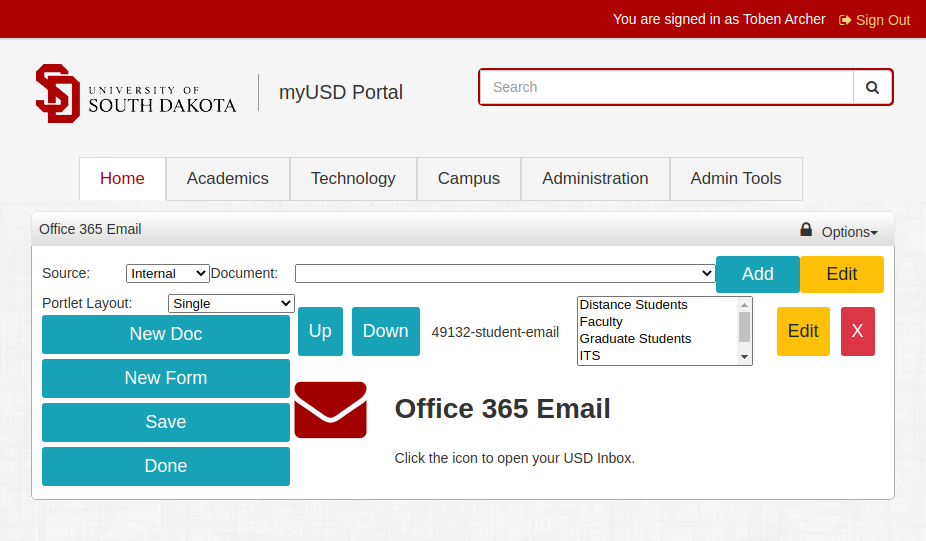Expand the Document dropdown list

(x=505, y=274)
